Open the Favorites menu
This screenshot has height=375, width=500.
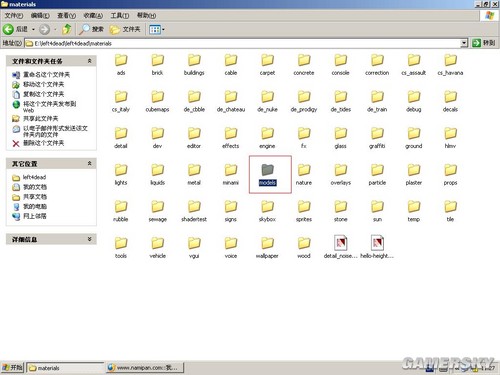pos(93,16)
